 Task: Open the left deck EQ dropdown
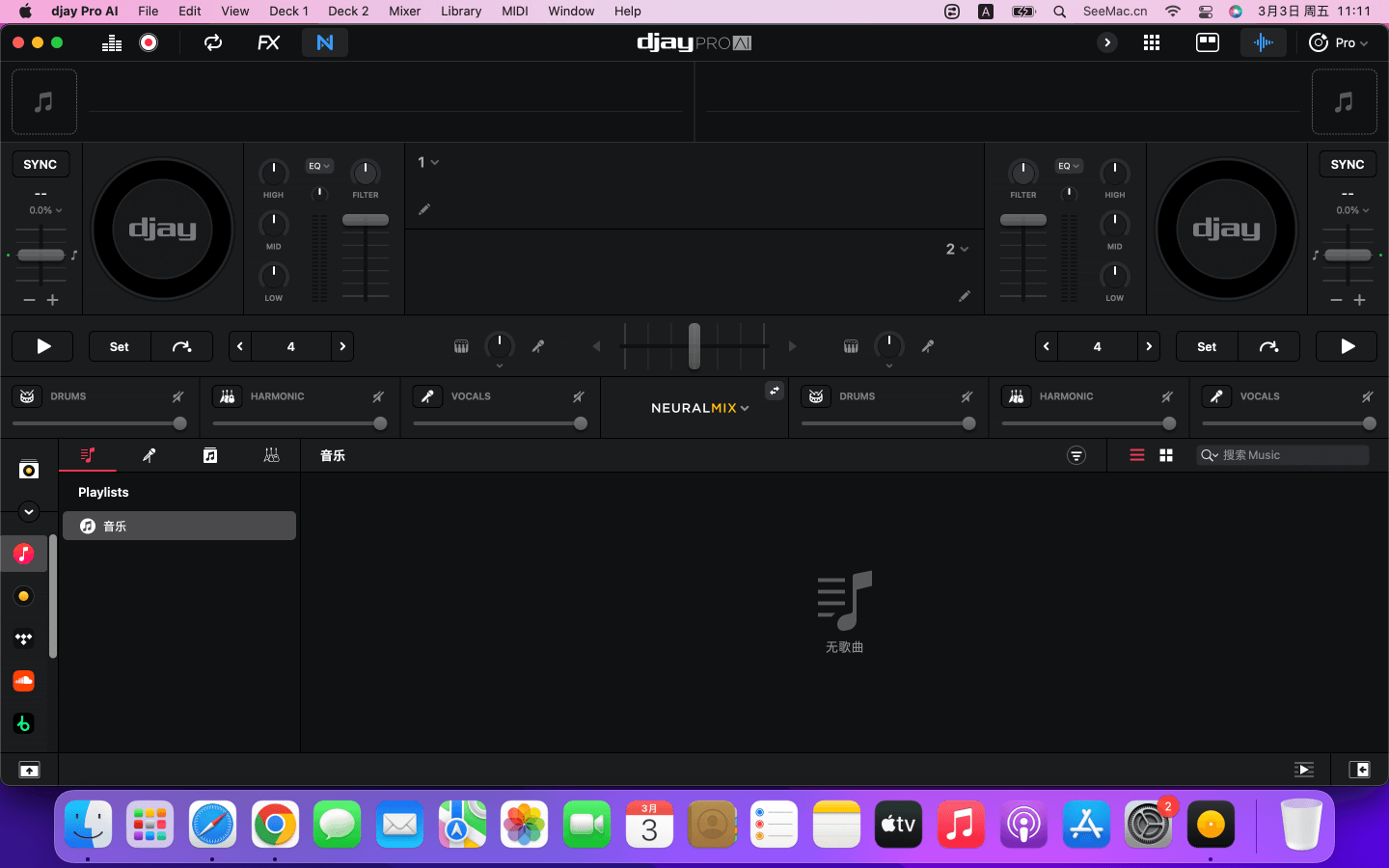[x=319, y=166]
